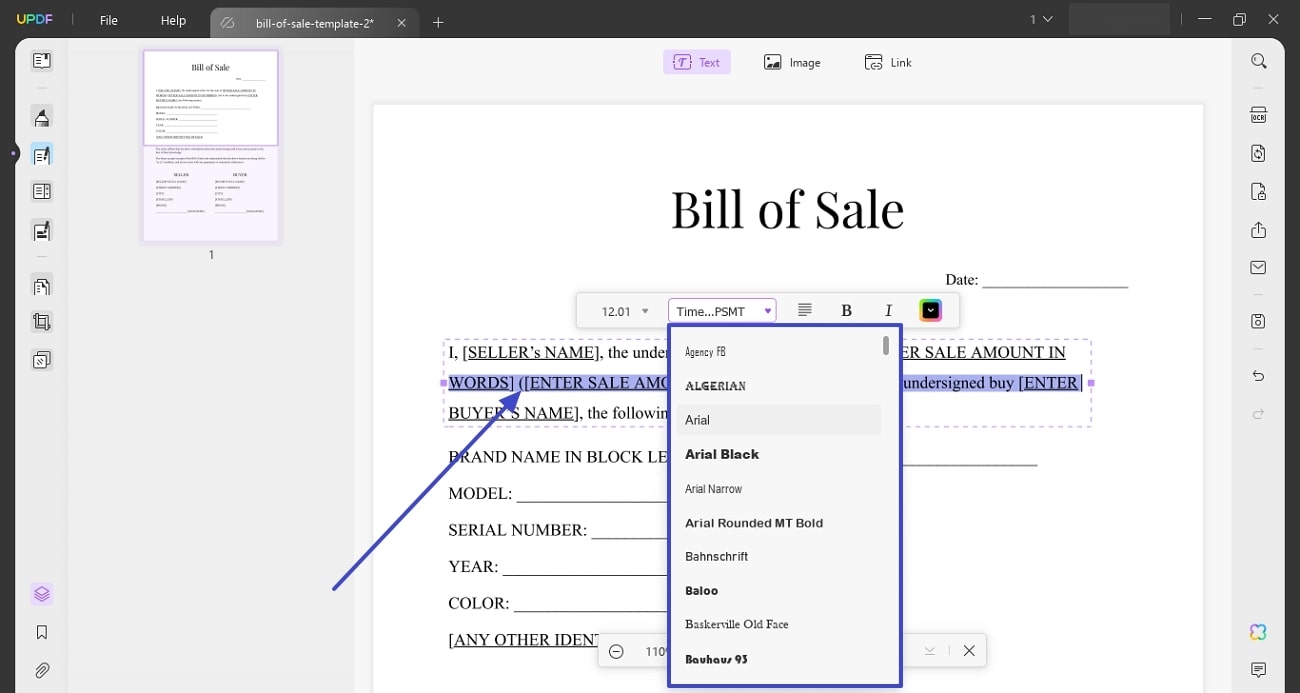1300x693 pixels.
Task: Open the comments chat icon at bottom right
Action: click(1258, 670)
